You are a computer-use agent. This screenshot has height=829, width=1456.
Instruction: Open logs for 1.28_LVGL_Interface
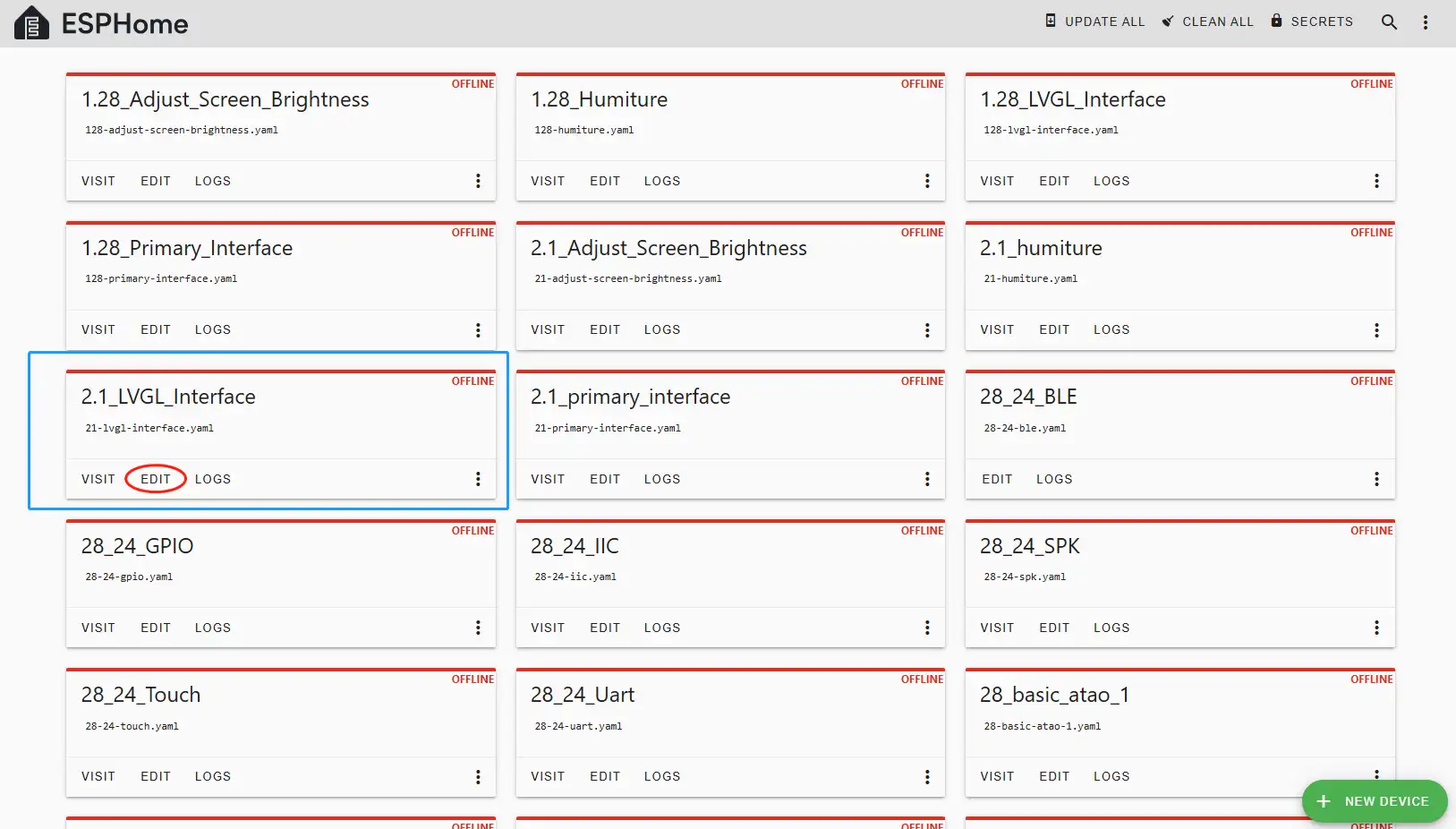(x=1111, y=181)
